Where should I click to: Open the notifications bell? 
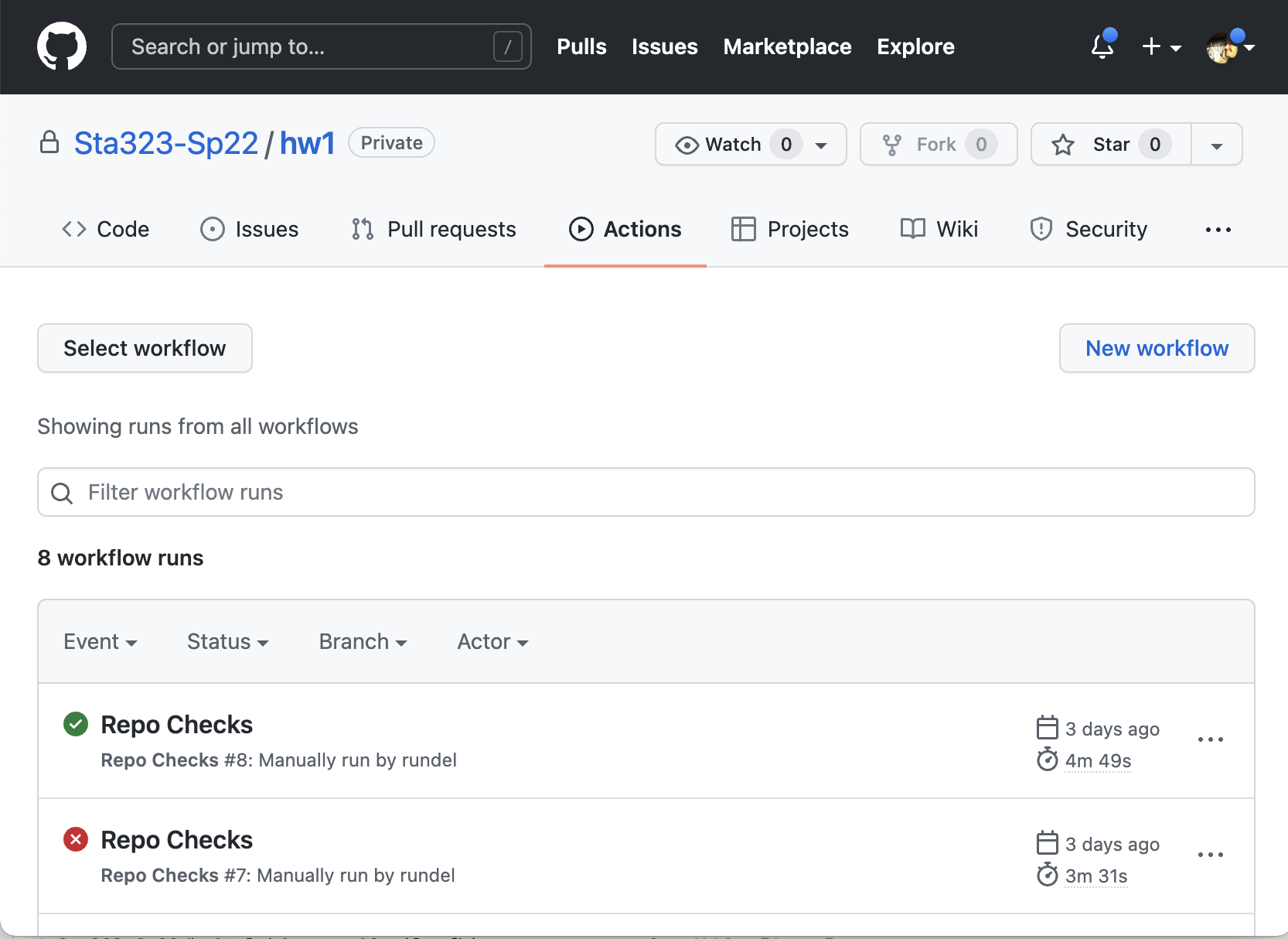click(x=1102, y=46)
